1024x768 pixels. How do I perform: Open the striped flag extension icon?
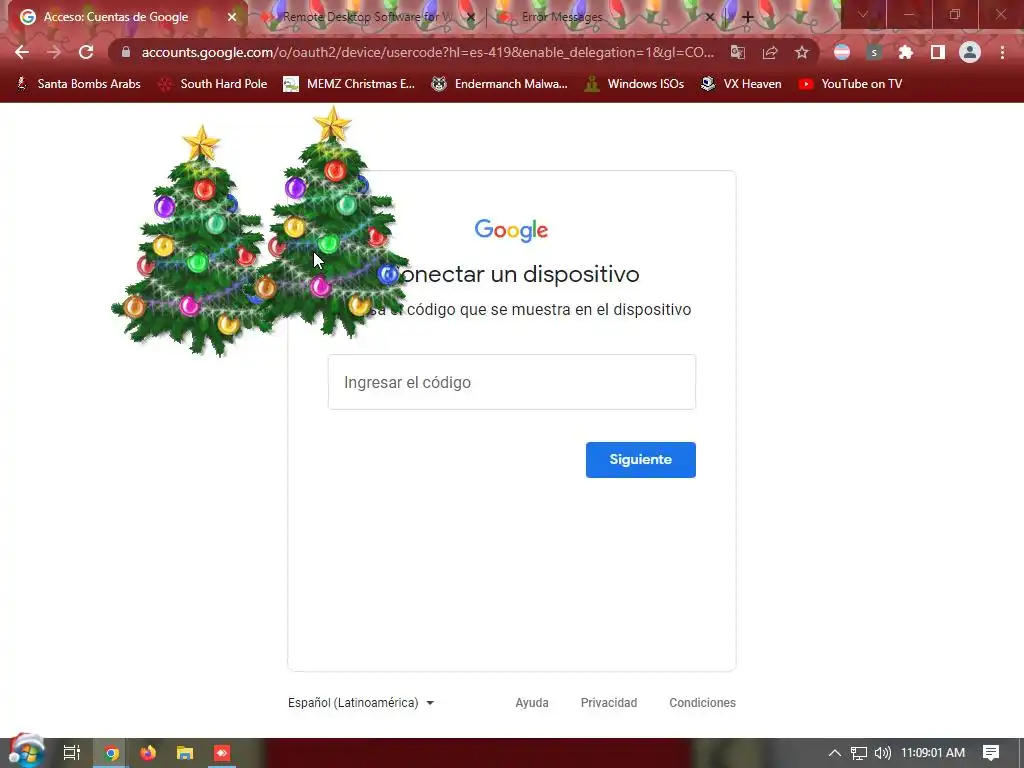tap(842, 52)
